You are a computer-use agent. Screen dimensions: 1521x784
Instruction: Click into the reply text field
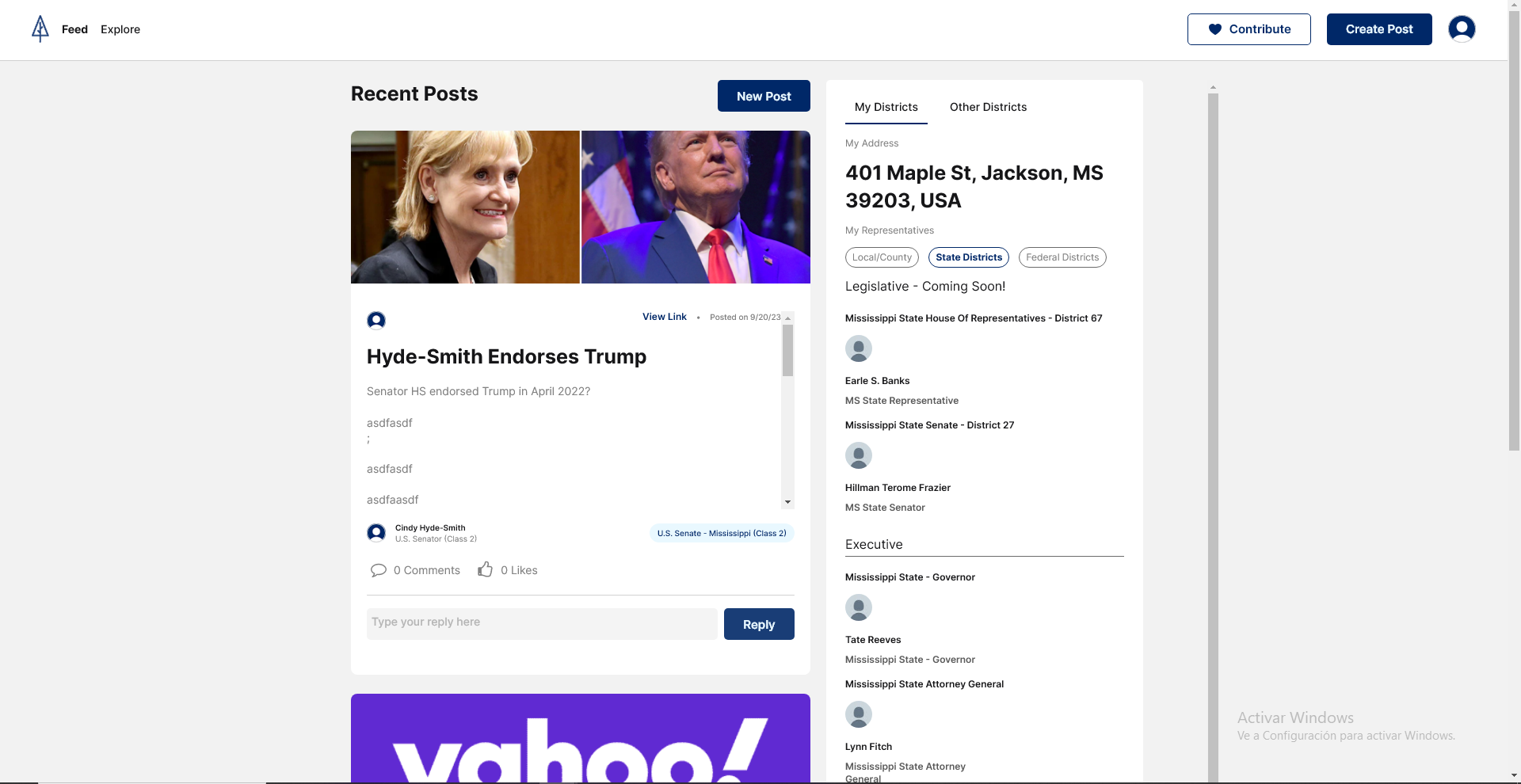pos(542,623)
